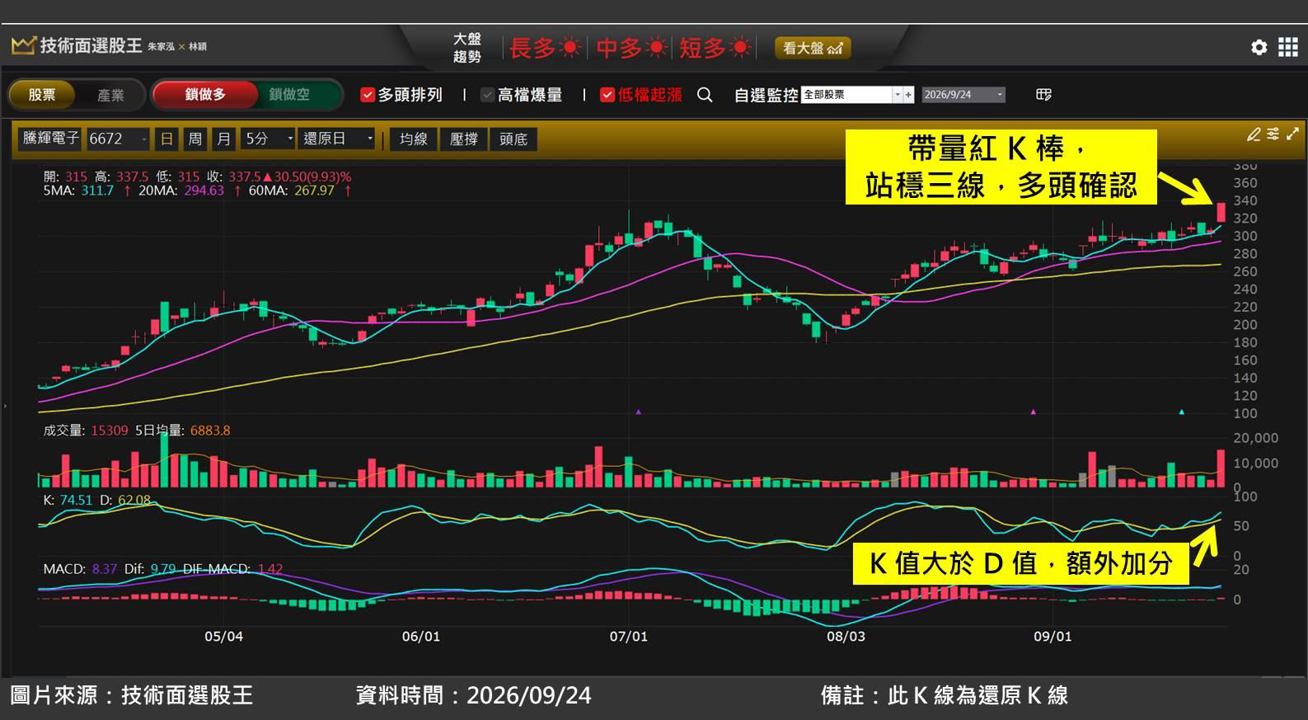
Task: Click the 自選監控 label
Action: point(765,95)
